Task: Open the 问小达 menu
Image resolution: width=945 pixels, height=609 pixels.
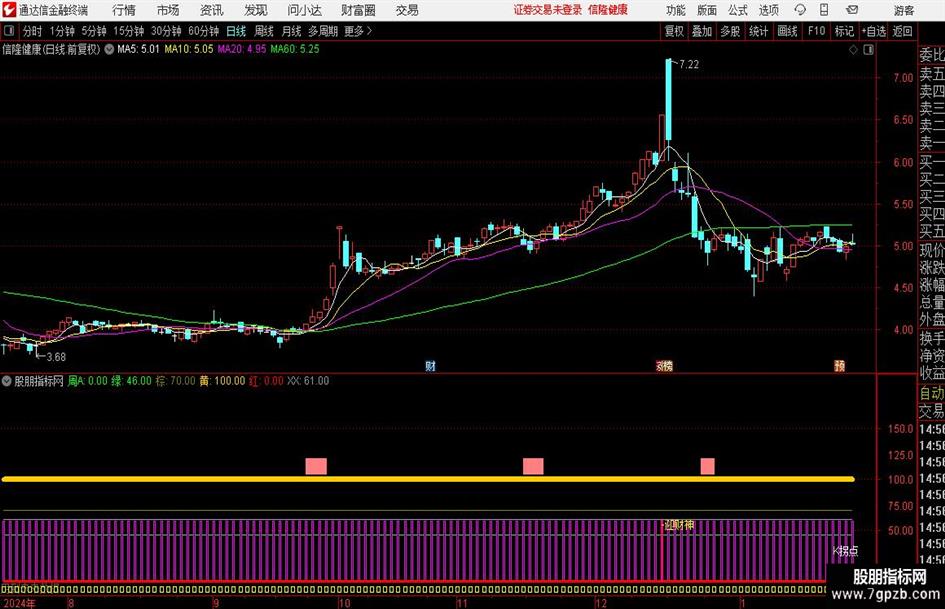Action: pyautogui.click(x=304, y=10)
